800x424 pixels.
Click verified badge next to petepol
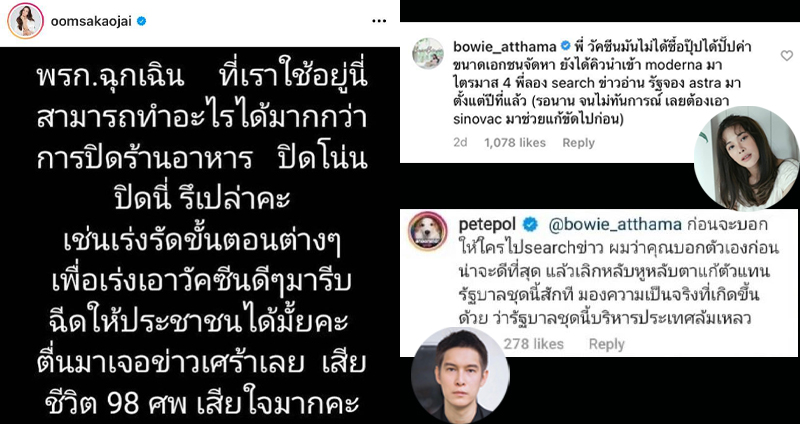coord(530,224)
